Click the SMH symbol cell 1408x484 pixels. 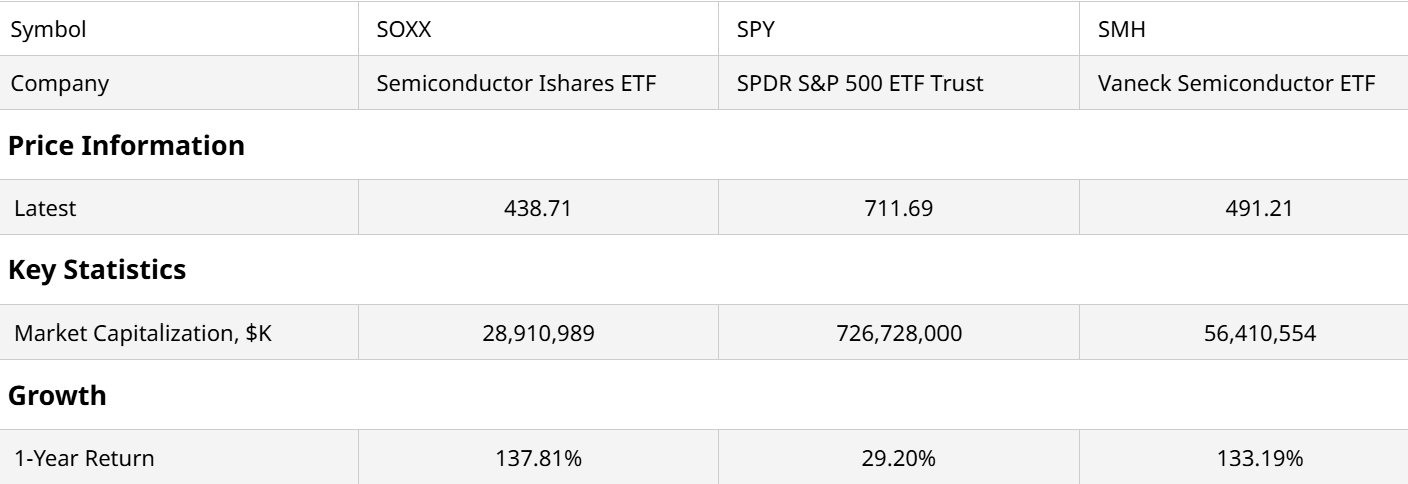(x=1121, y=29)
